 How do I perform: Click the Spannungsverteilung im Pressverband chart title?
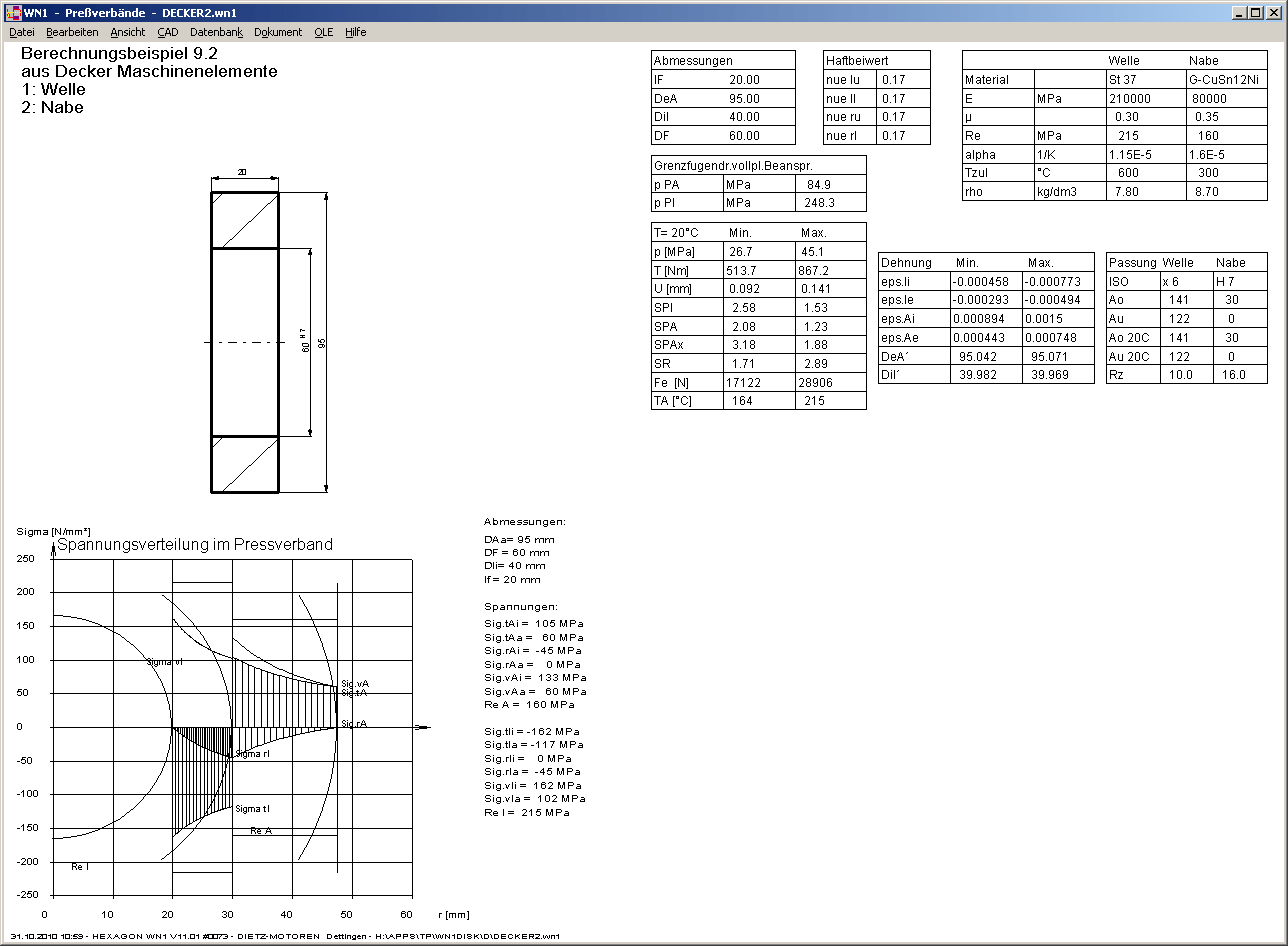pos(195,545)
